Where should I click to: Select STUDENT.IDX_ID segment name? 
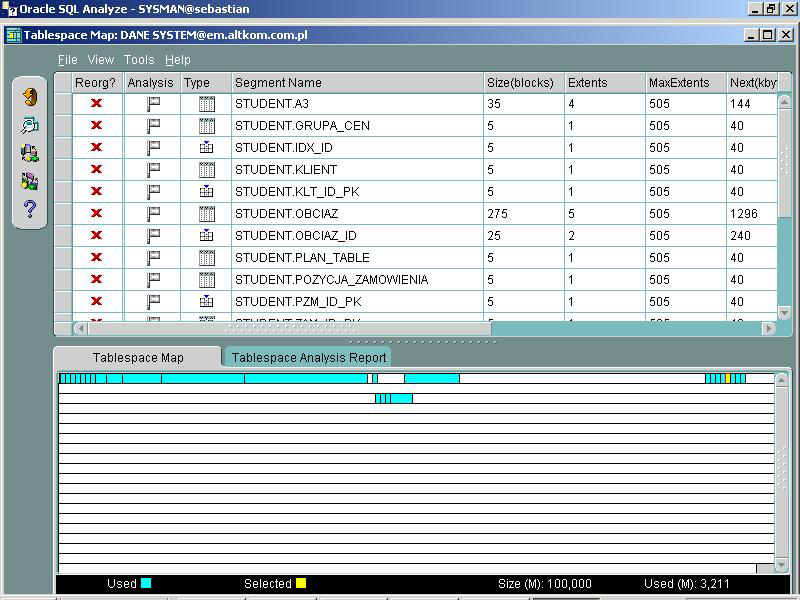tap(284, 148)
